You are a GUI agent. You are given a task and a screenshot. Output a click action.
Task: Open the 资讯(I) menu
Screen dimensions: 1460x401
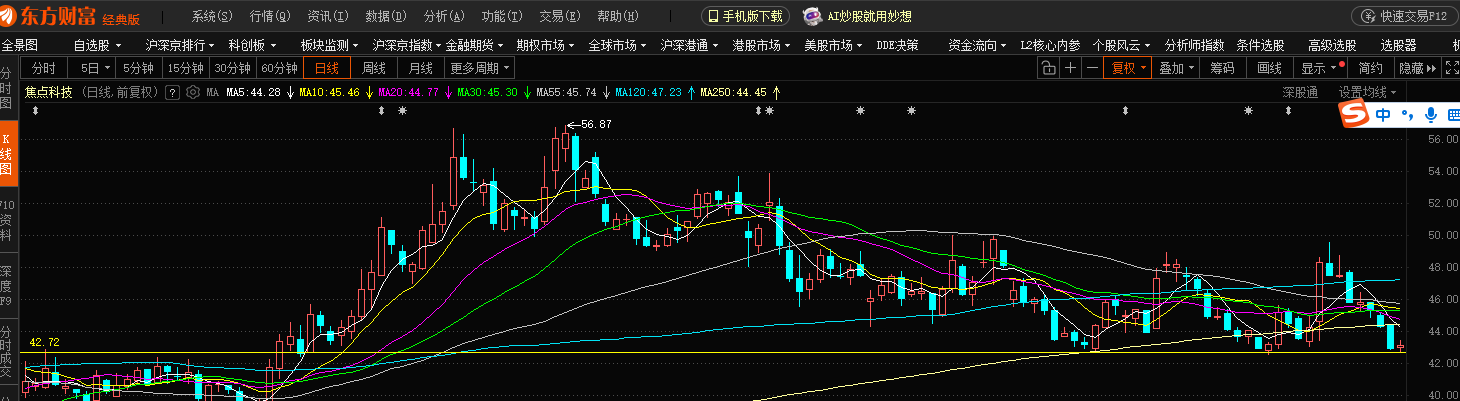tap(328, 17)
